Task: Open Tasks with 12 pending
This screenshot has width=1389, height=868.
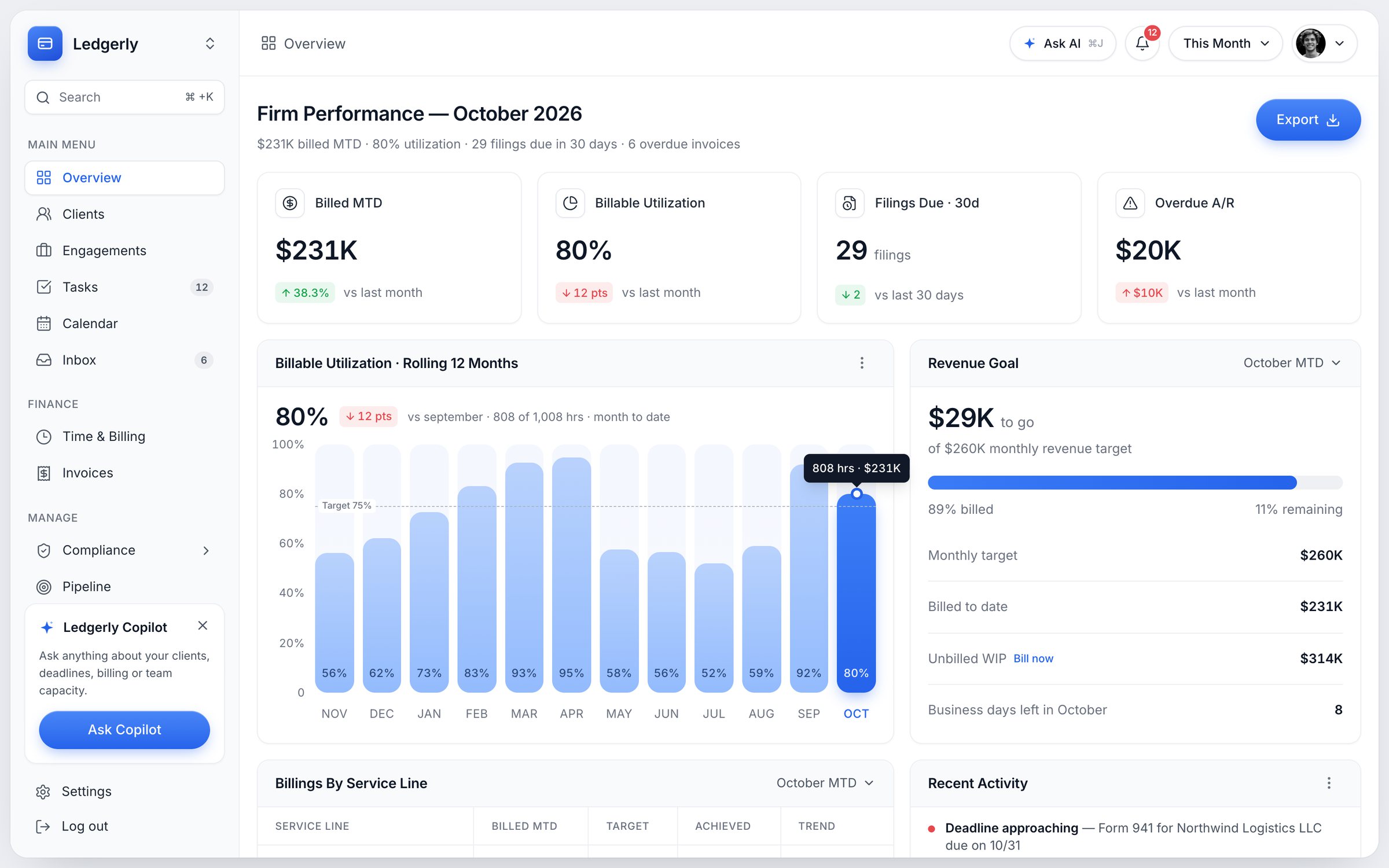Action: pyautogui.click(x=124, y=287)
